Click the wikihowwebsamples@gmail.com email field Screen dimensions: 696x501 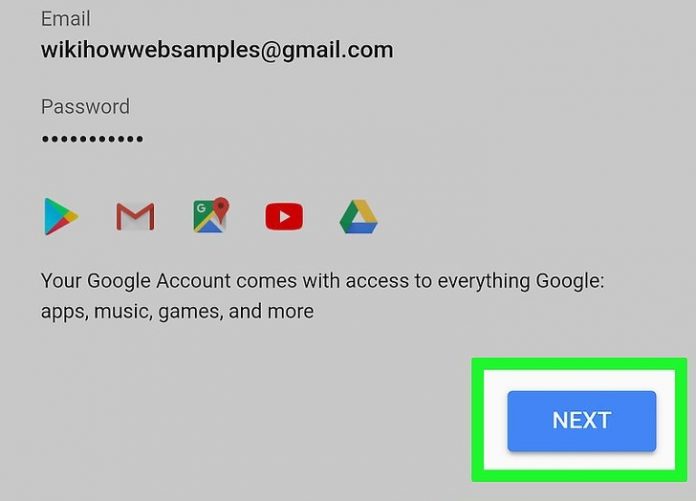[x=217, y=50]
